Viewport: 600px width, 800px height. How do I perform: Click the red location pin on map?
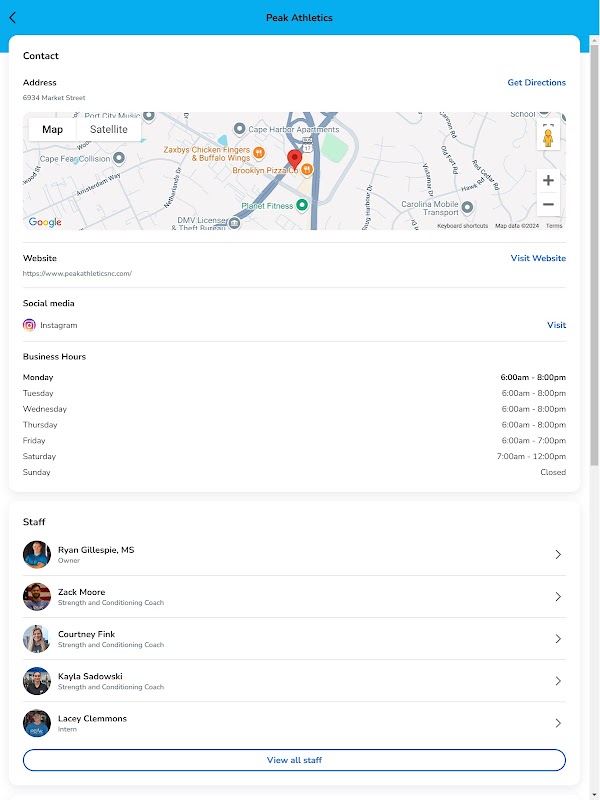click(294, 159)
